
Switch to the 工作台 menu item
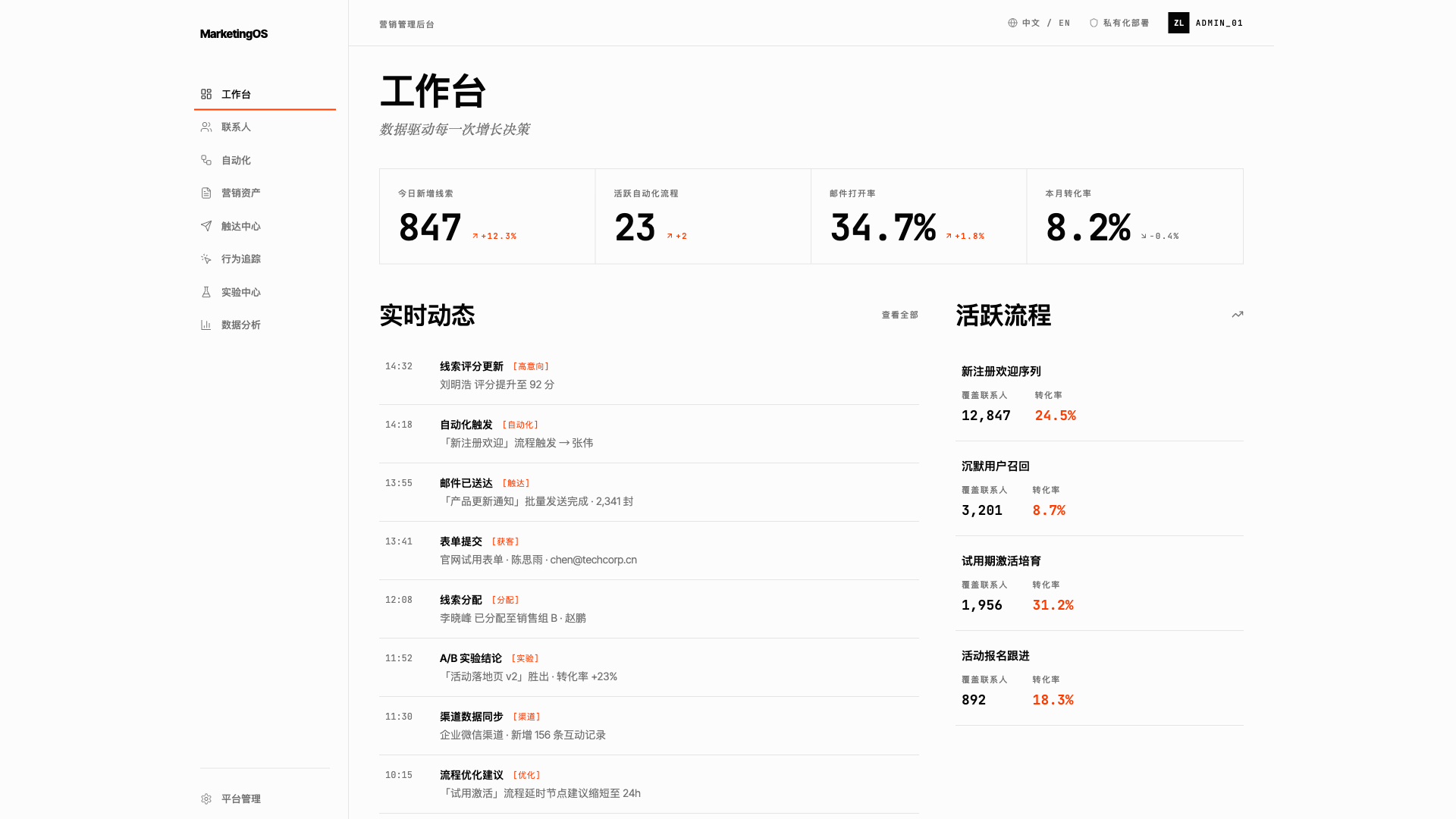pos(236,94)
